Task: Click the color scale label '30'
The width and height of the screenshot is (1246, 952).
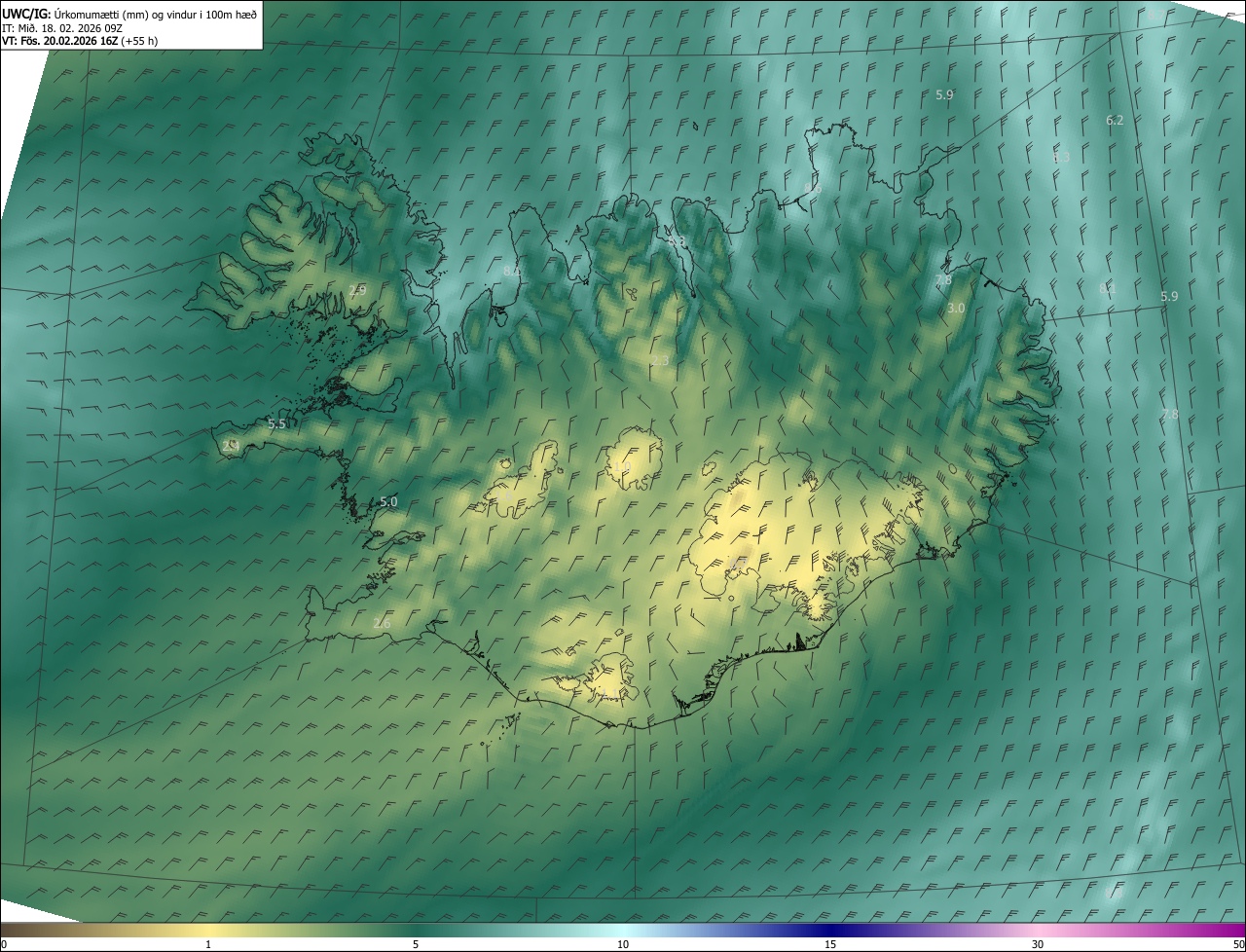Action: (x=1038, y=944)
